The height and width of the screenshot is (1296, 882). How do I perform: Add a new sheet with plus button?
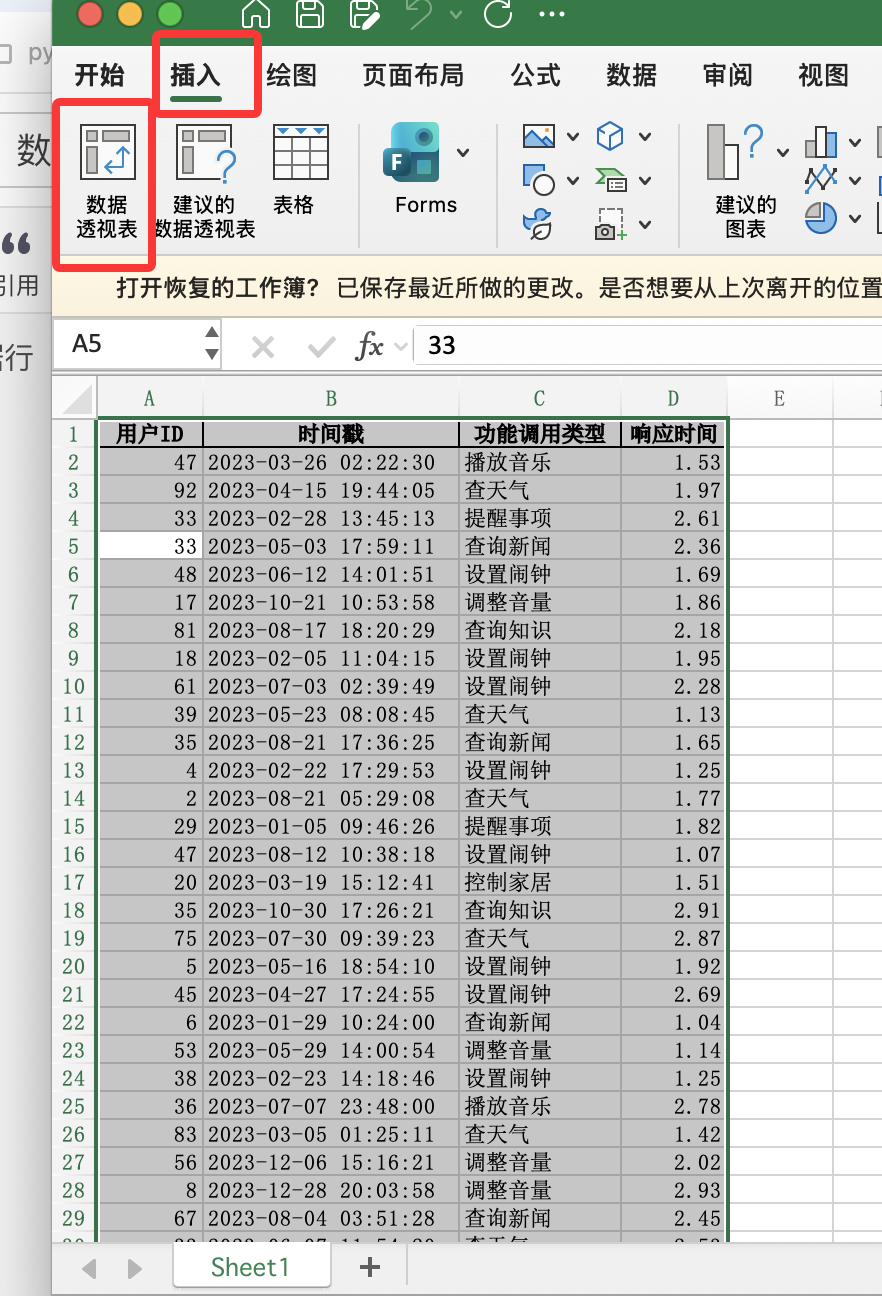pyautogui.click(x=370, y=1267)
